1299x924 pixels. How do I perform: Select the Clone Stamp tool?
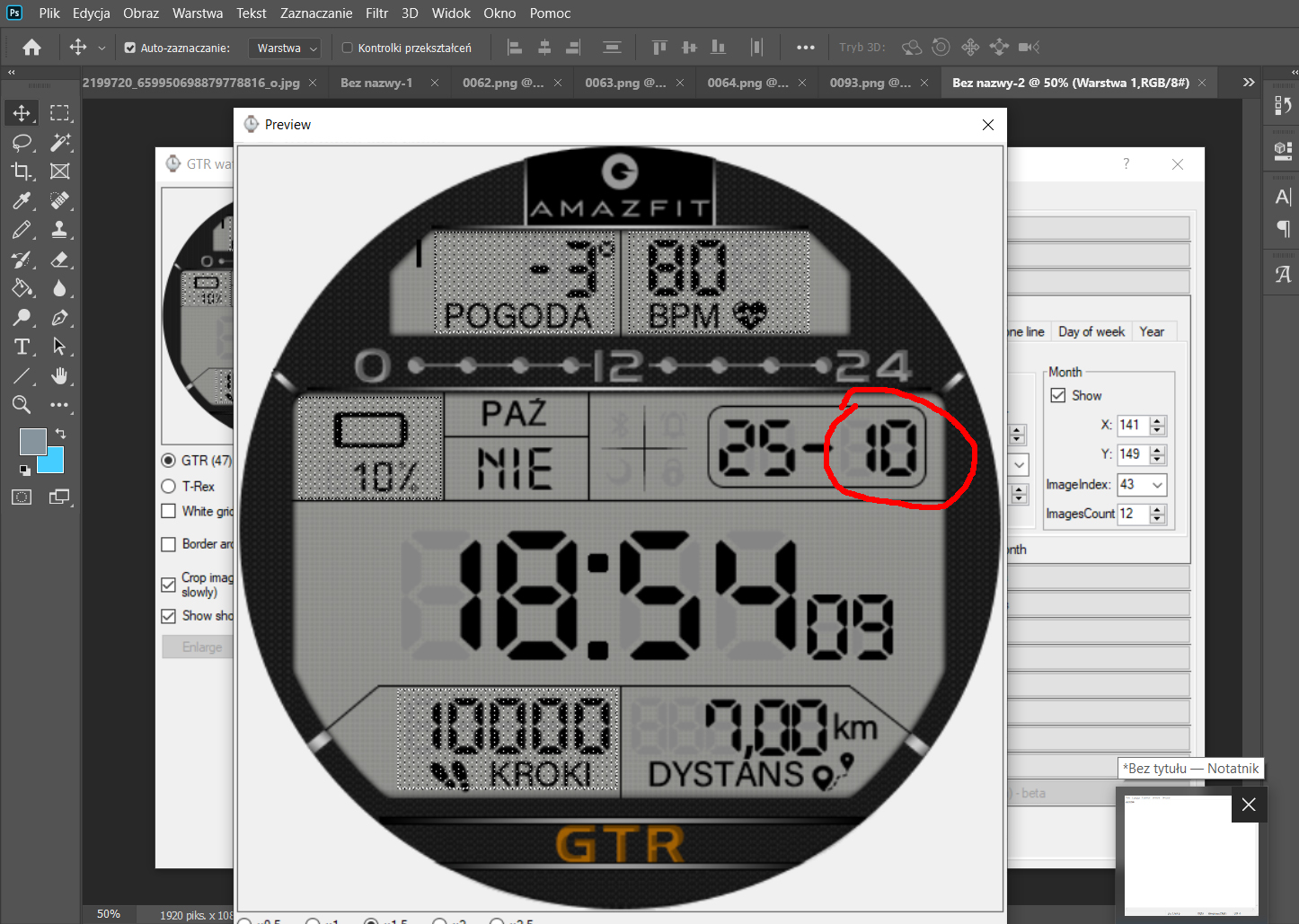pyautogui.click(x=59, y=230)
